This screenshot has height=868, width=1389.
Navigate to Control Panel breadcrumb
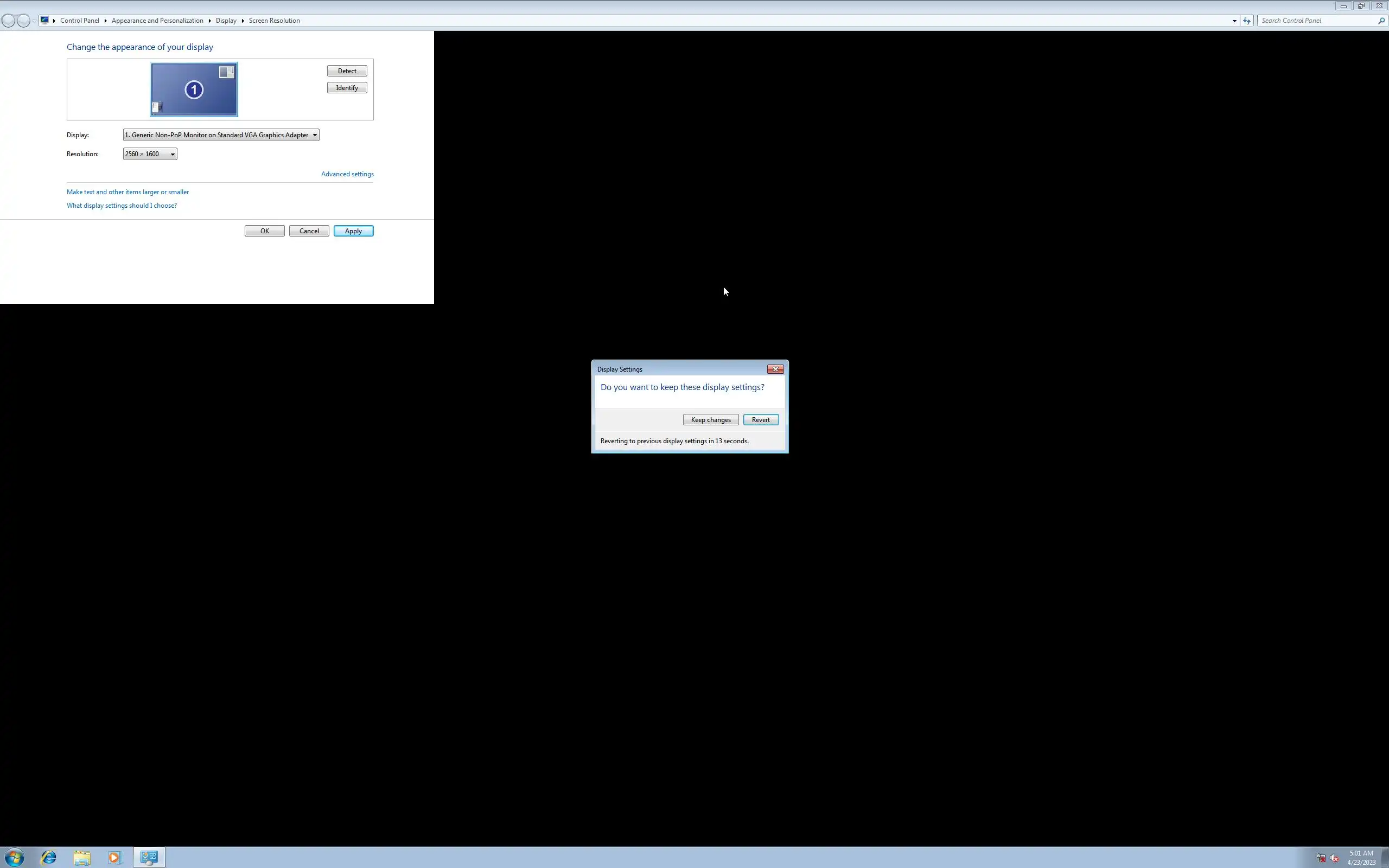coord(79,21)
